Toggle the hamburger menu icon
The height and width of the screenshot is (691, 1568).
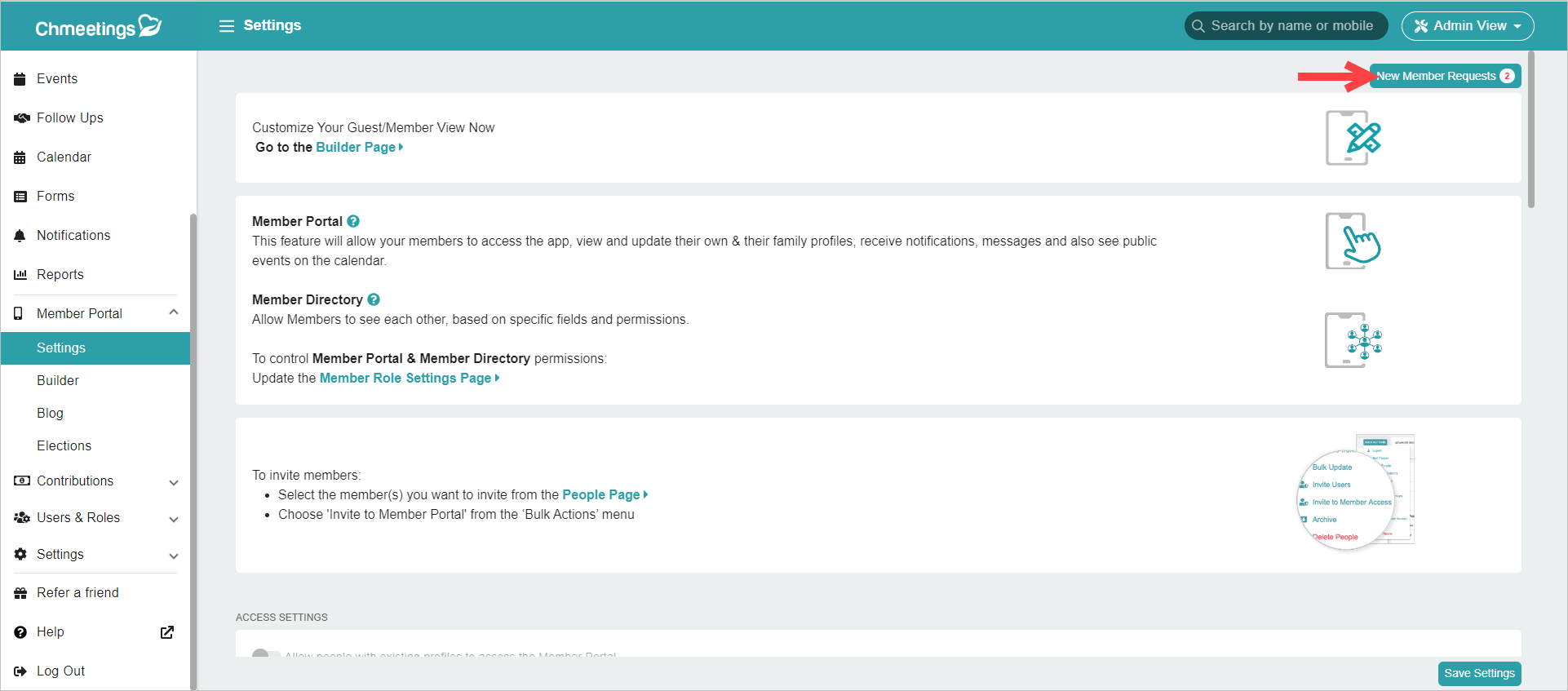tap(227, 26)
